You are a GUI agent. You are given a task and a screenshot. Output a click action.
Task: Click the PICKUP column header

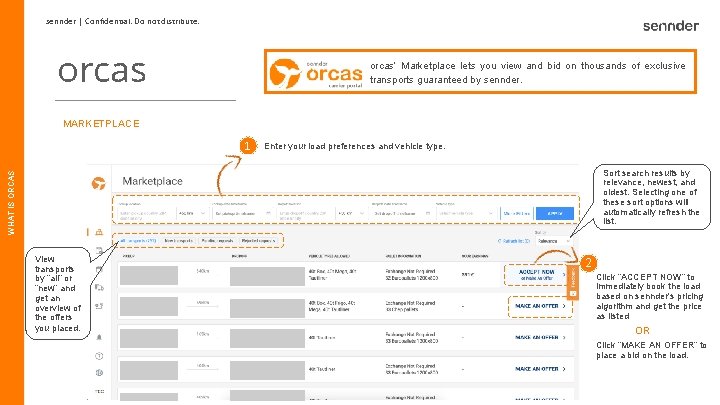coord(129,256)
